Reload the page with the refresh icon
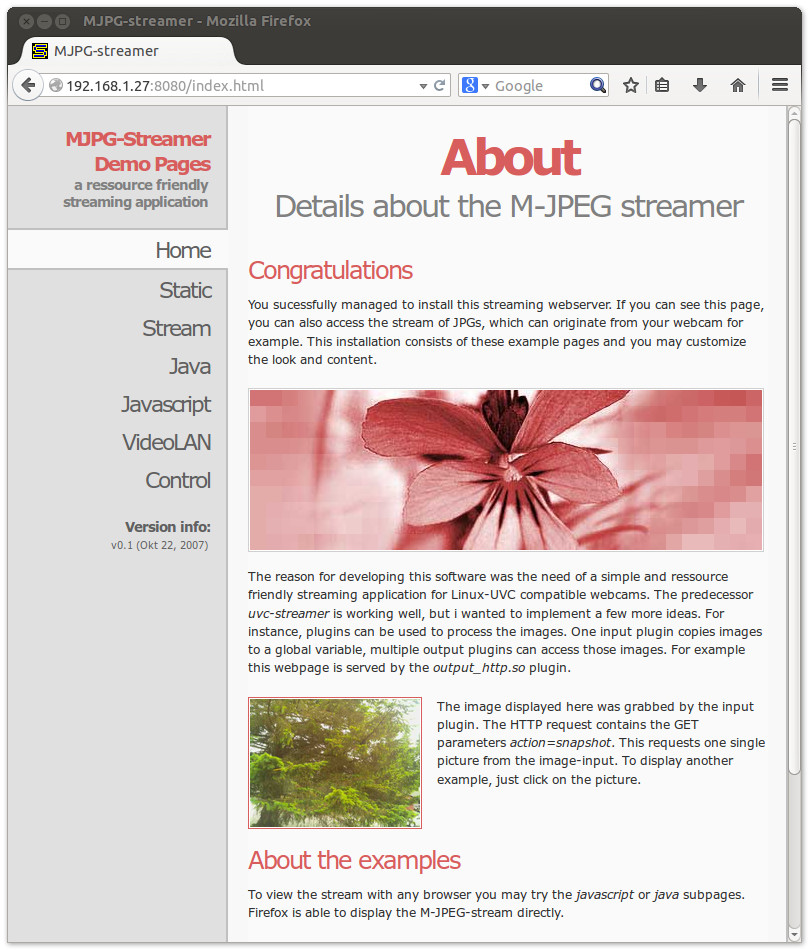Image resolution: width=809 pixels, height=950 pixels. [x=440, y=85]
